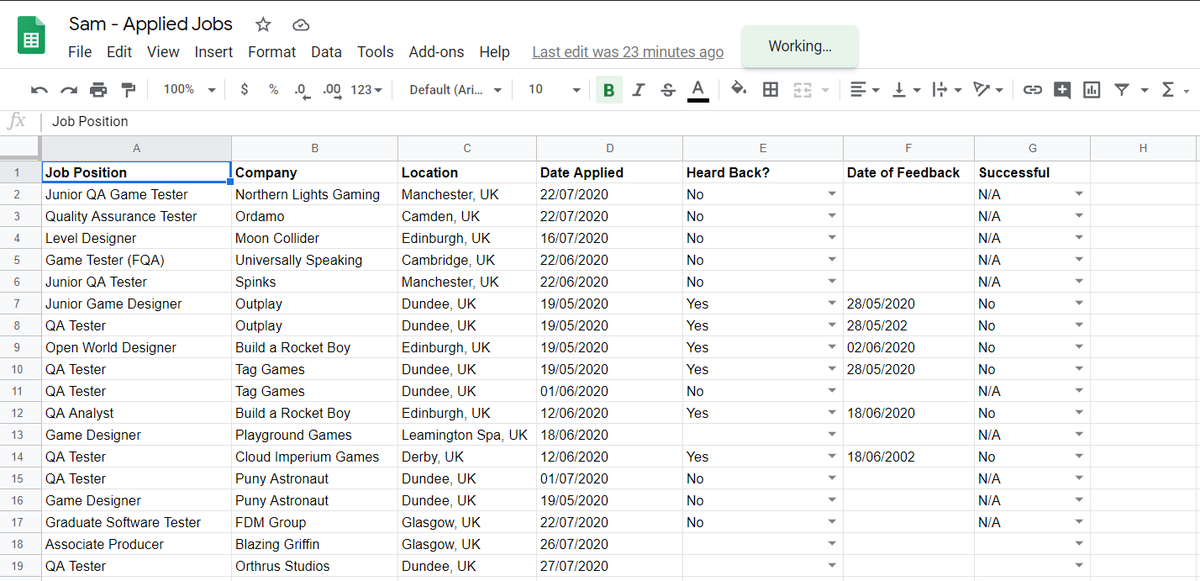
Task: Format as currency with dollar sign
Action: coord(245,89)
